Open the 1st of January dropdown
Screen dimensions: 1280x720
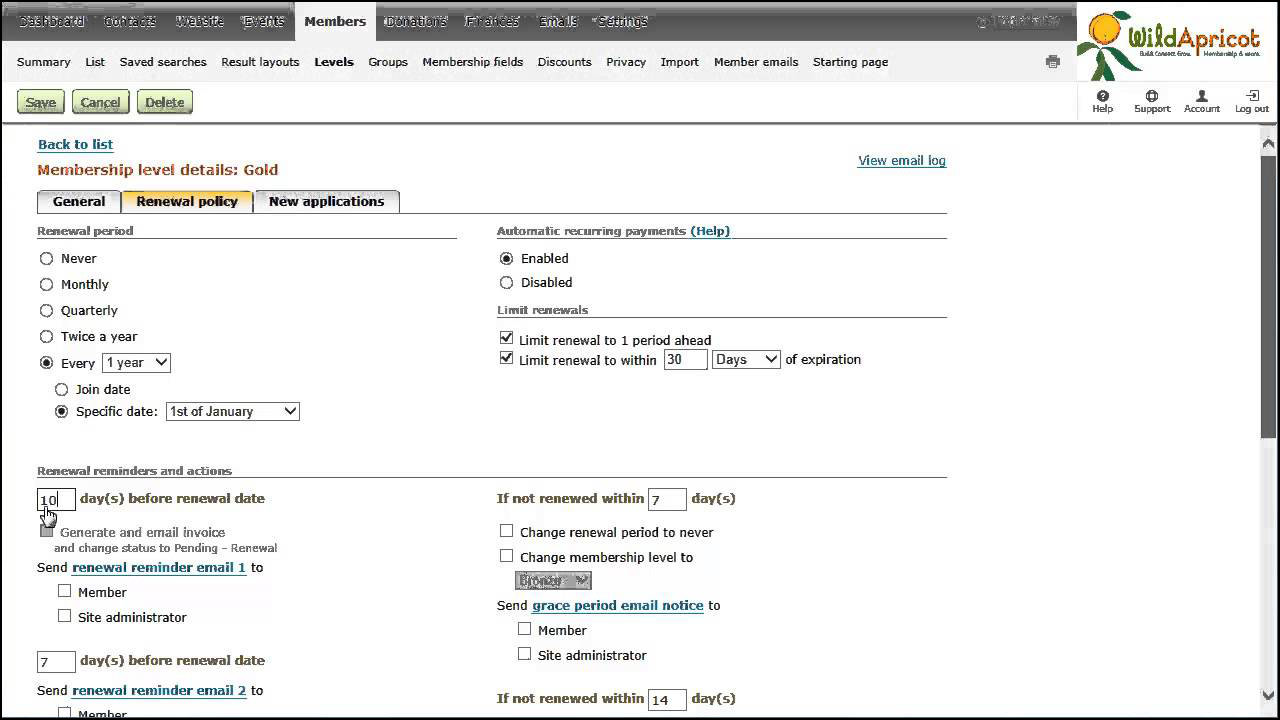232,411
